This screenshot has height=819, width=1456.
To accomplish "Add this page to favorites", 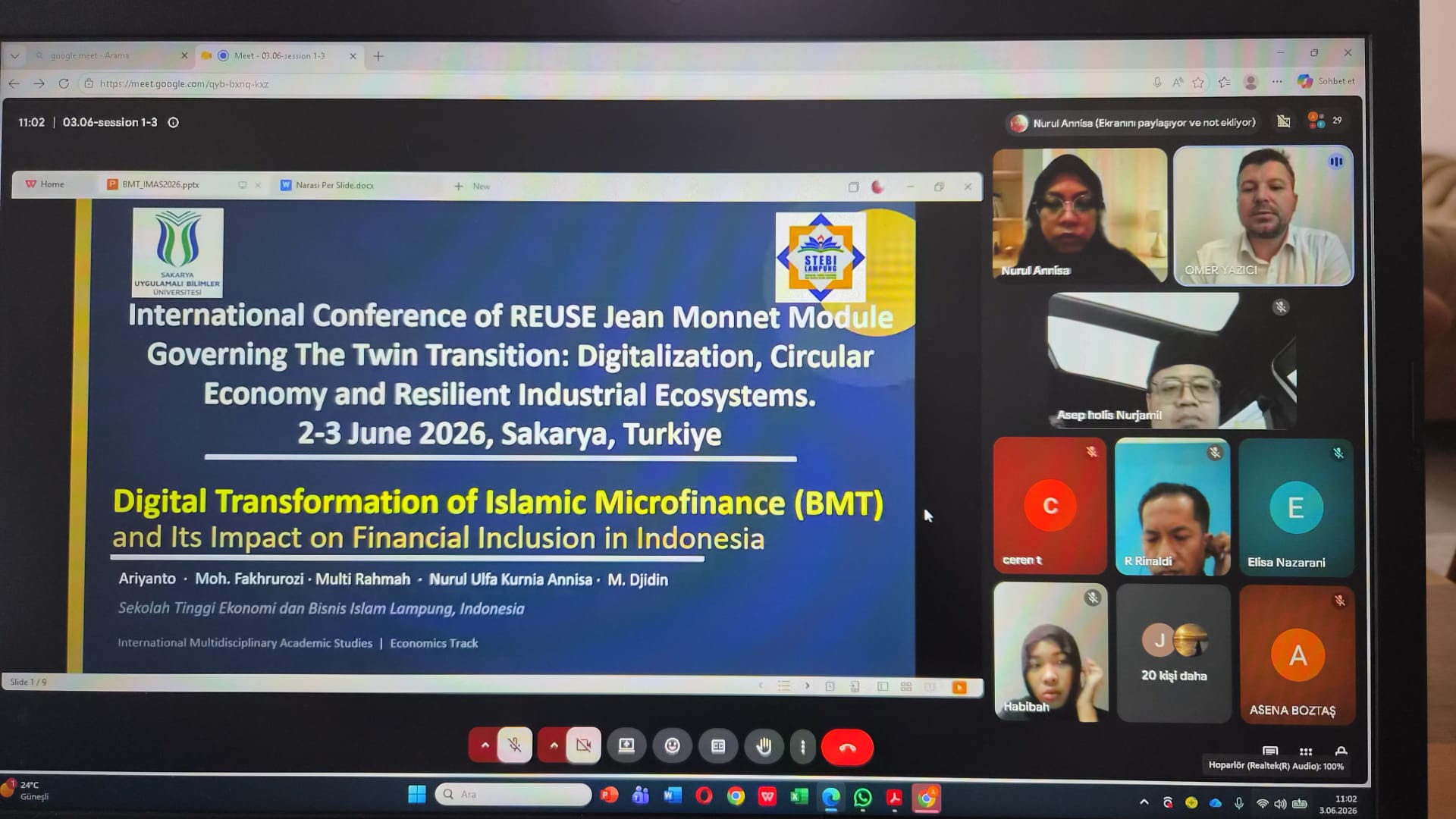I will pos(1198,83).
